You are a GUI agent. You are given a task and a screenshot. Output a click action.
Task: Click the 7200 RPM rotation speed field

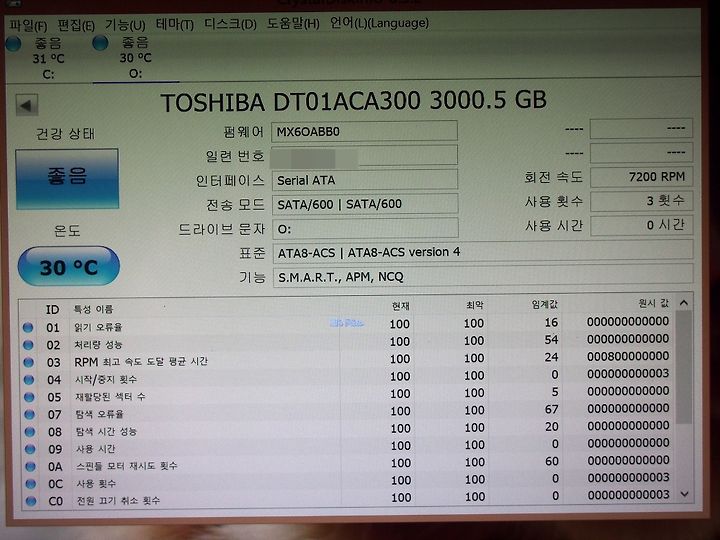(x=641, y=177)
